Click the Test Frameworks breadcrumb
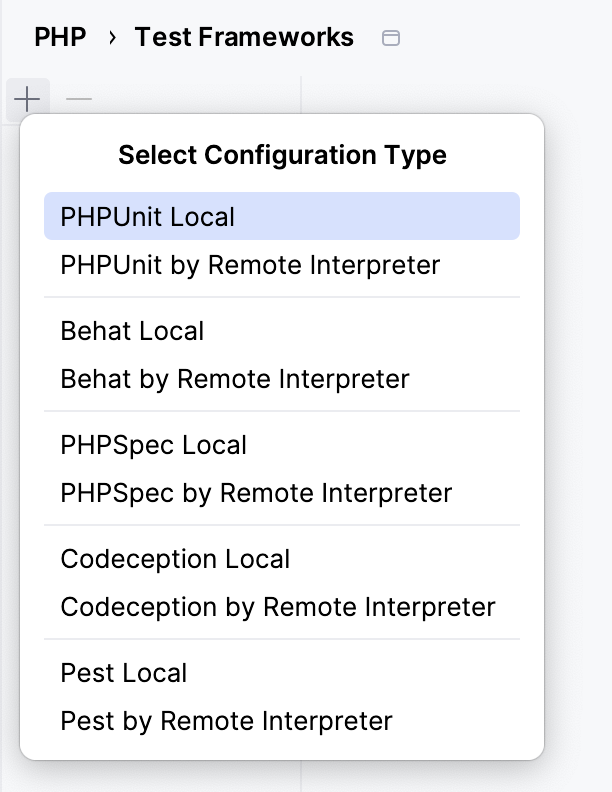This screenshot has width=612, height=792. click(x=244, y=38)
